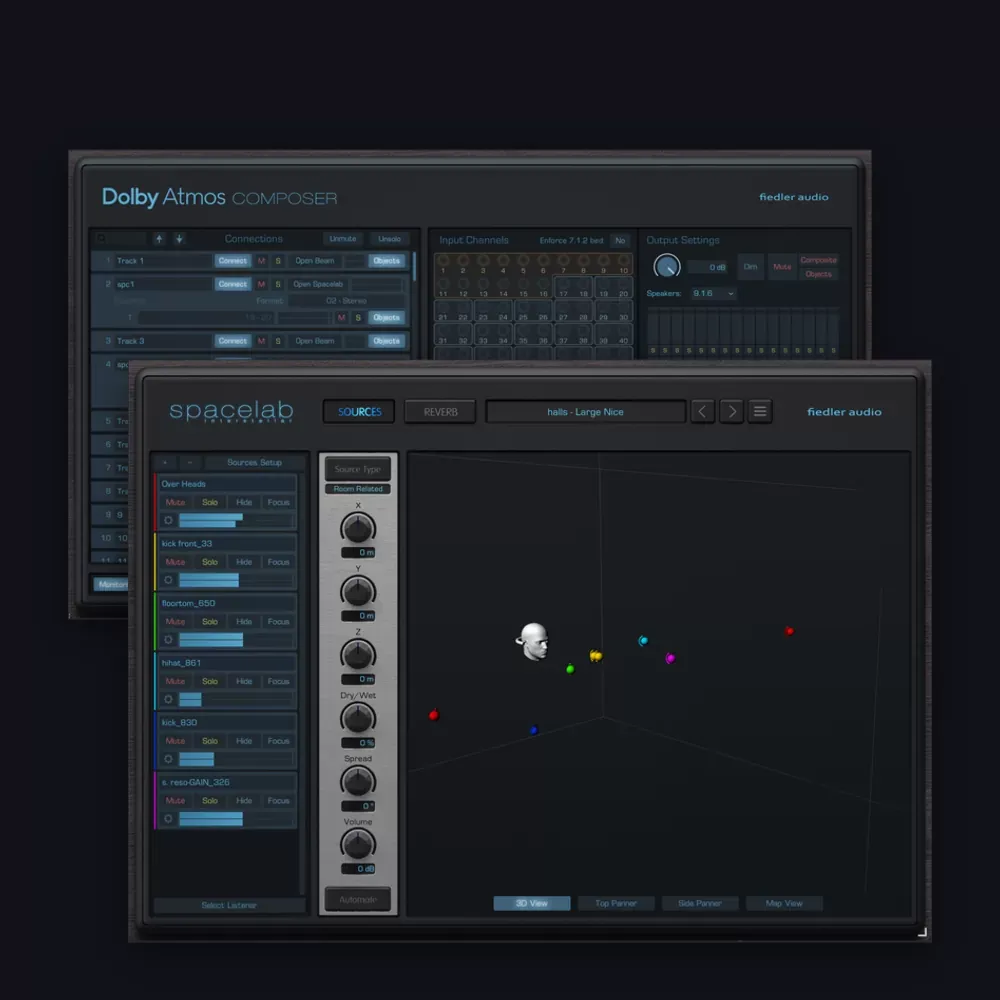Switch to the REVERB tab
The height and width of the screenshot is (1000, 1000).
click(x=440, y=411)
